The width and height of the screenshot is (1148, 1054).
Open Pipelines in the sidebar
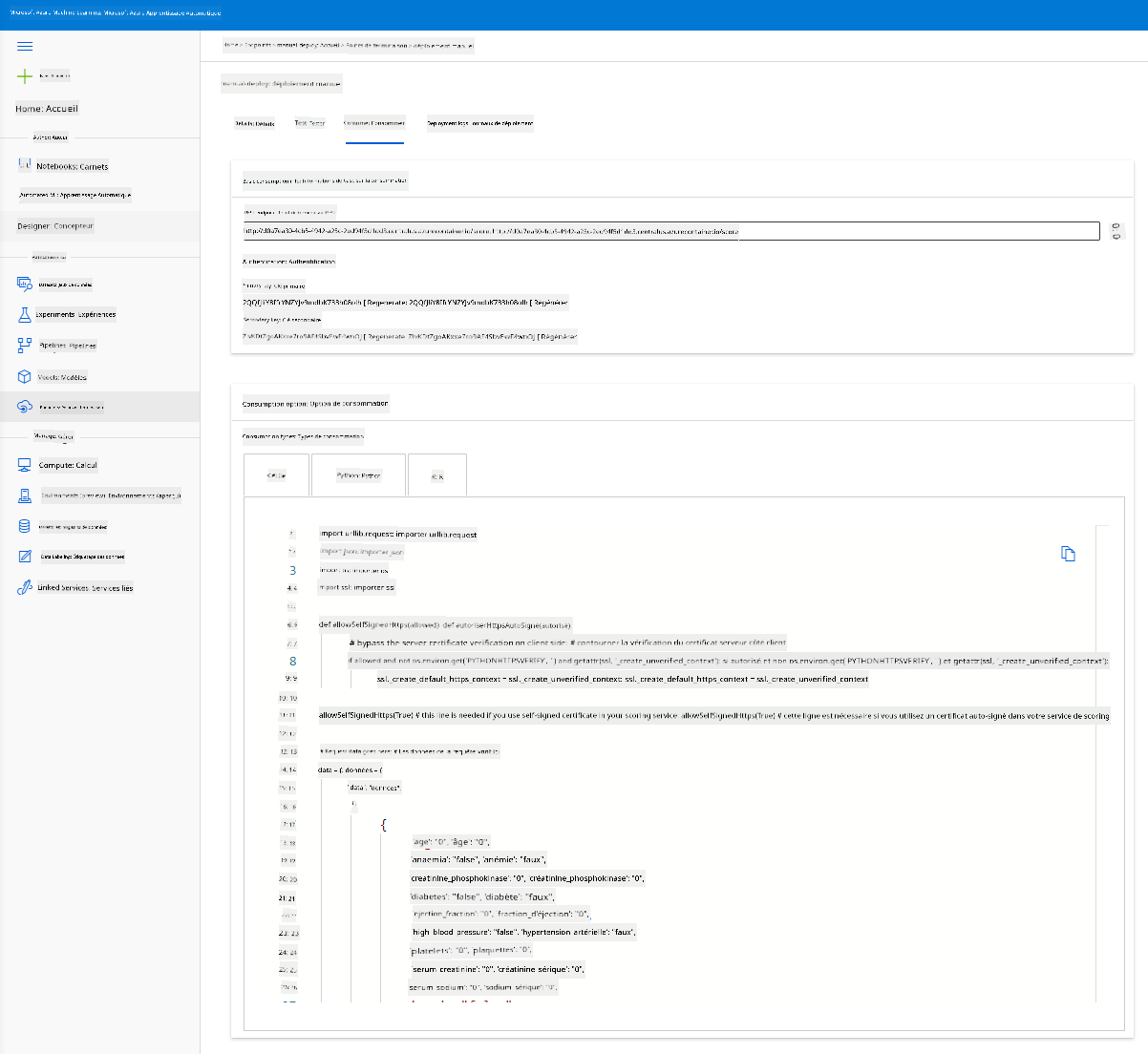click(68, 346)
